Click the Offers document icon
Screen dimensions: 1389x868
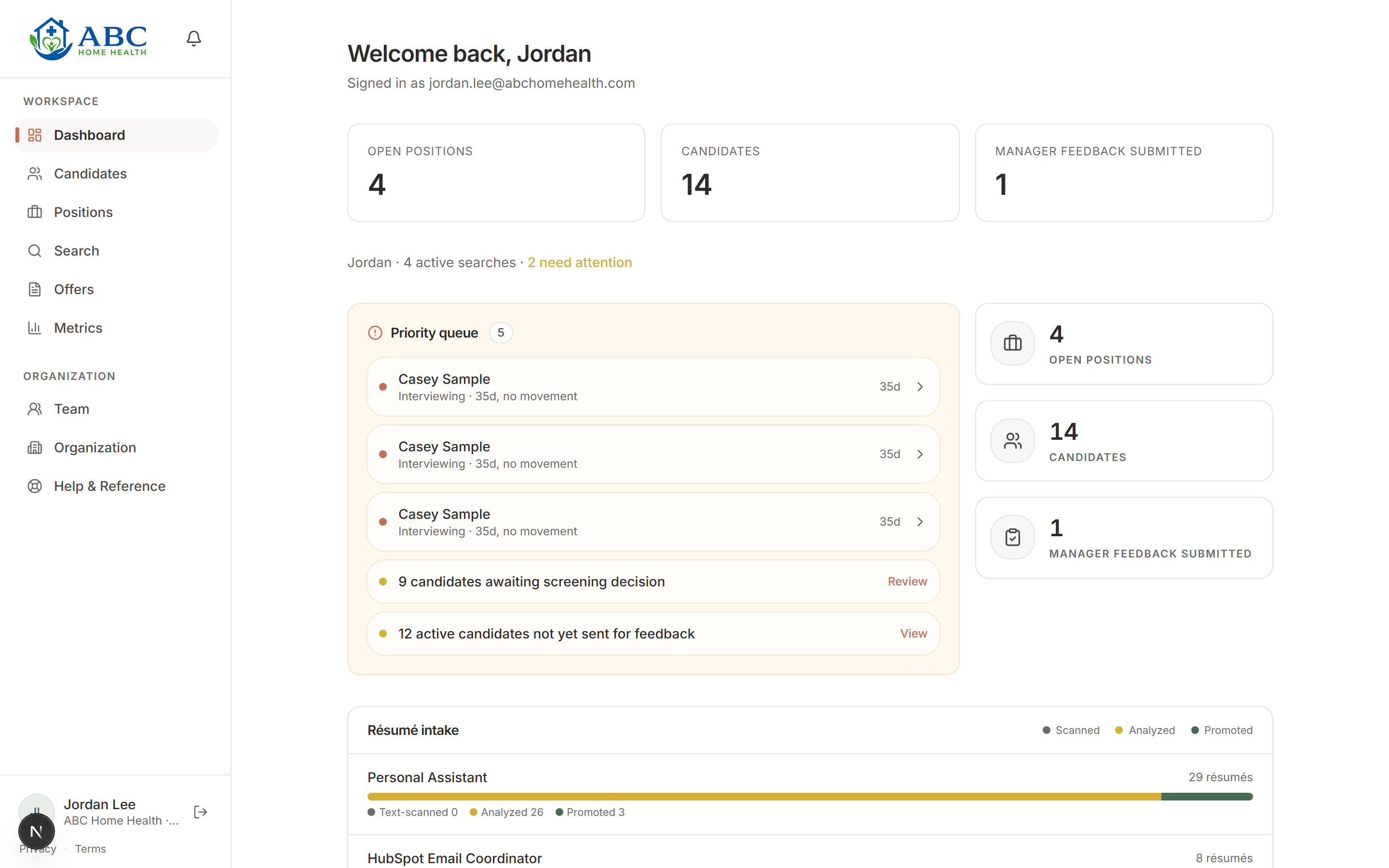click(x=34, y=289)
